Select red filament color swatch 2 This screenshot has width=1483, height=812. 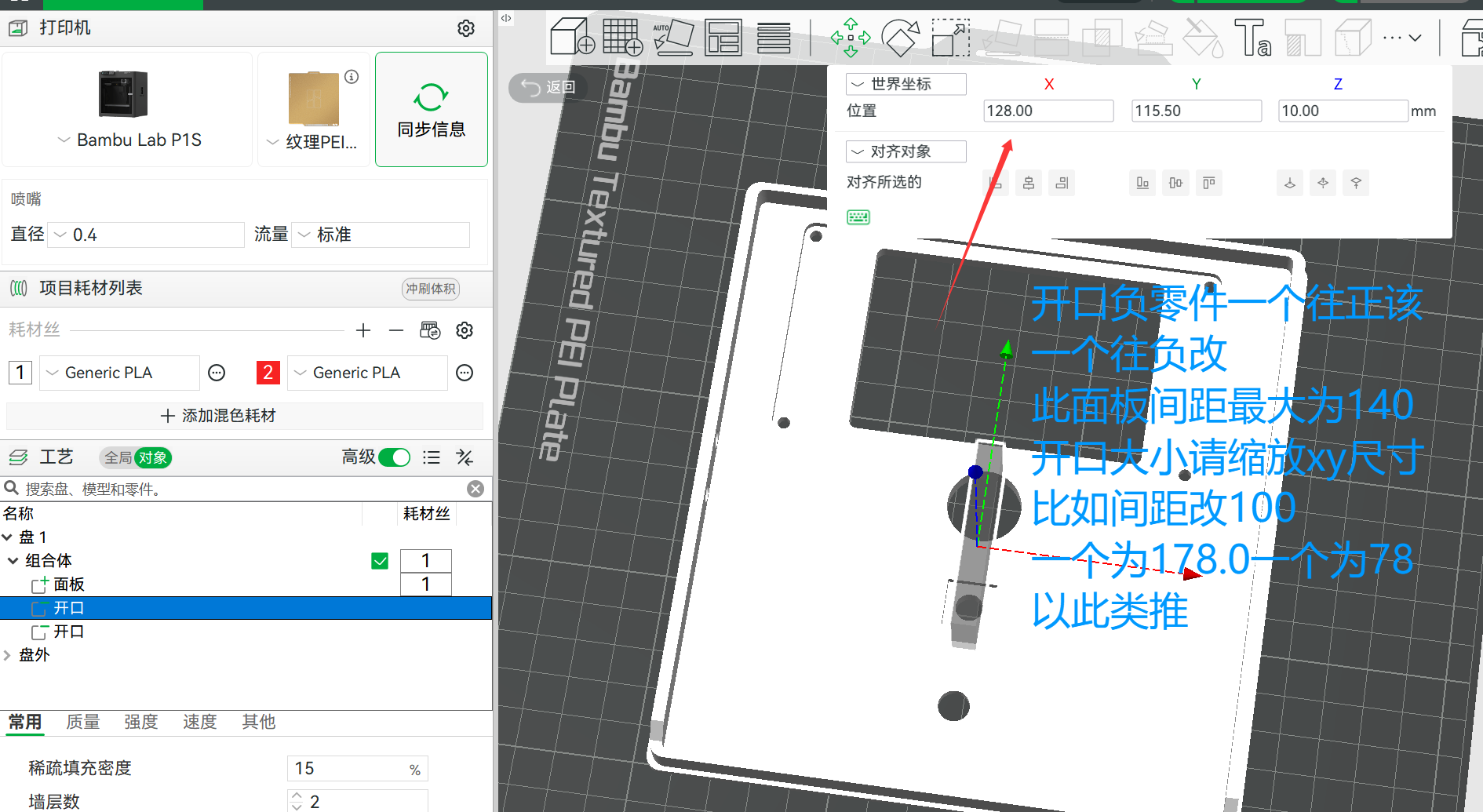point(268,373)
